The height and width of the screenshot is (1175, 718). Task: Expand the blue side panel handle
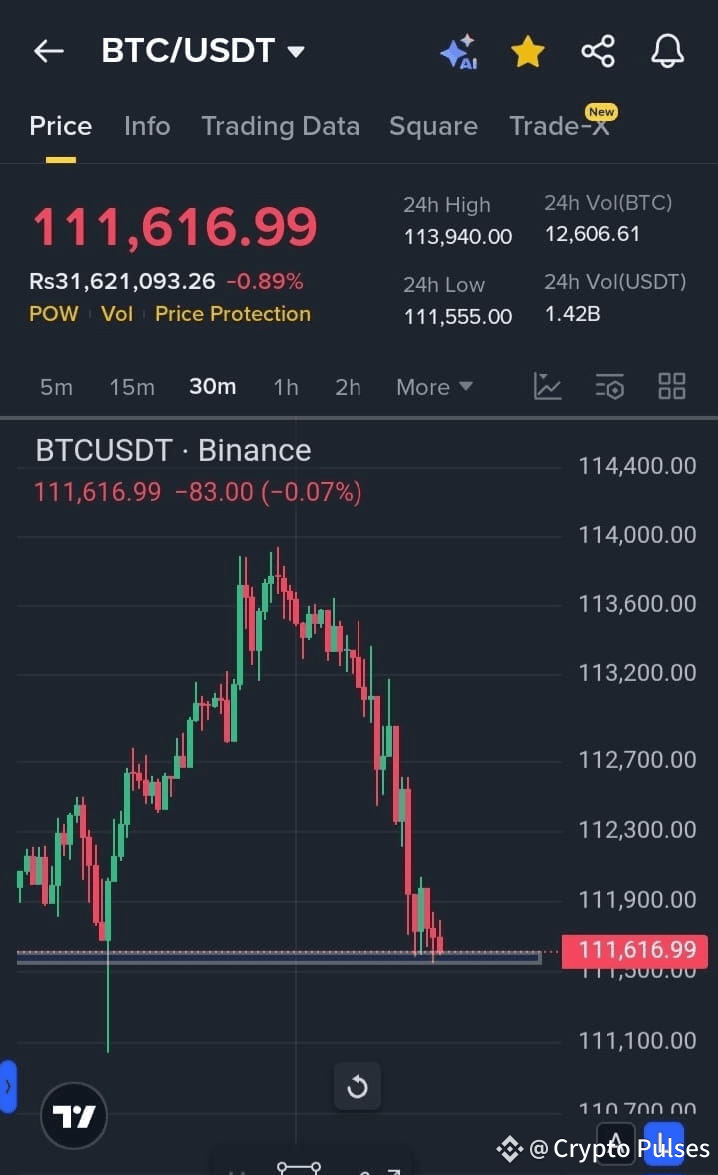point(7,1086)
